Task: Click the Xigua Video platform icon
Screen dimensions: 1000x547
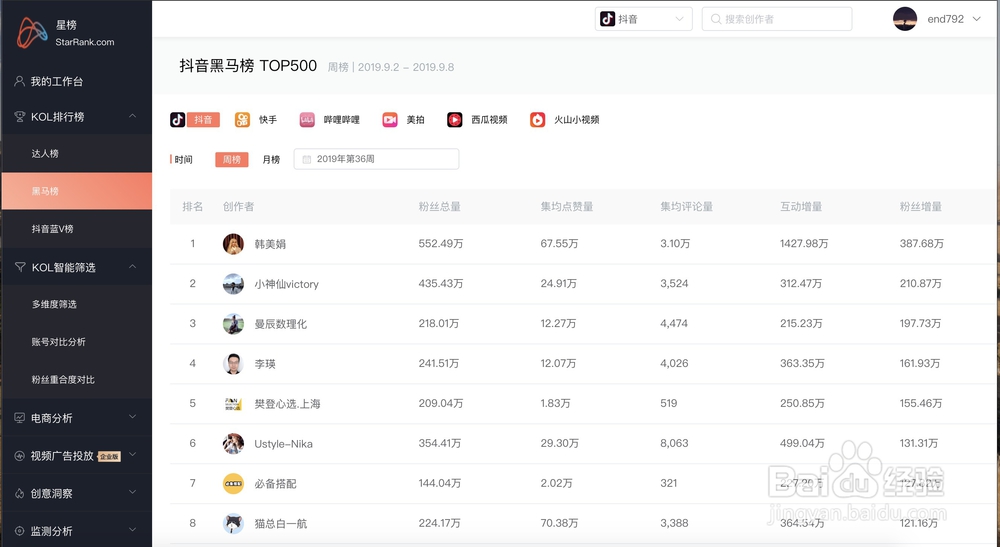Action: 455,119
